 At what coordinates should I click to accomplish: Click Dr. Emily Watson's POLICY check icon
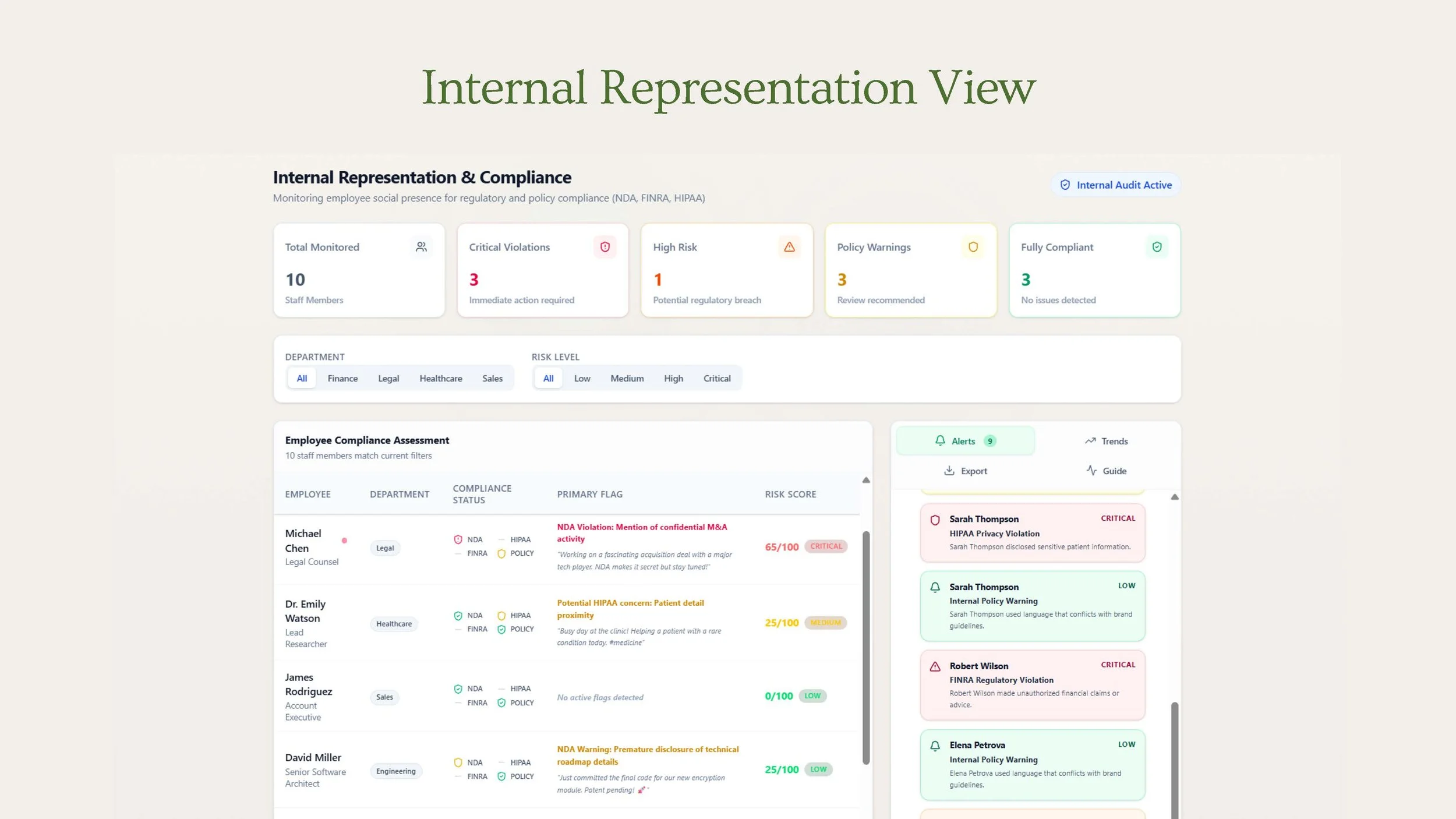pos(501,629)
